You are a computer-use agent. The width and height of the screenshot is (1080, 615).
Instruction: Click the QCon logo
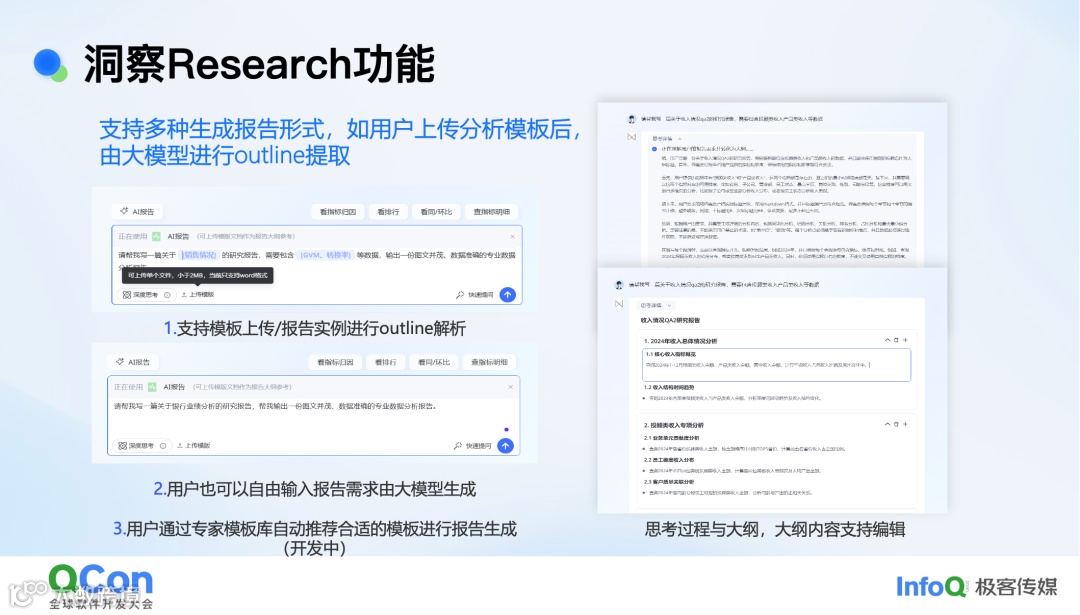point(101,585)
